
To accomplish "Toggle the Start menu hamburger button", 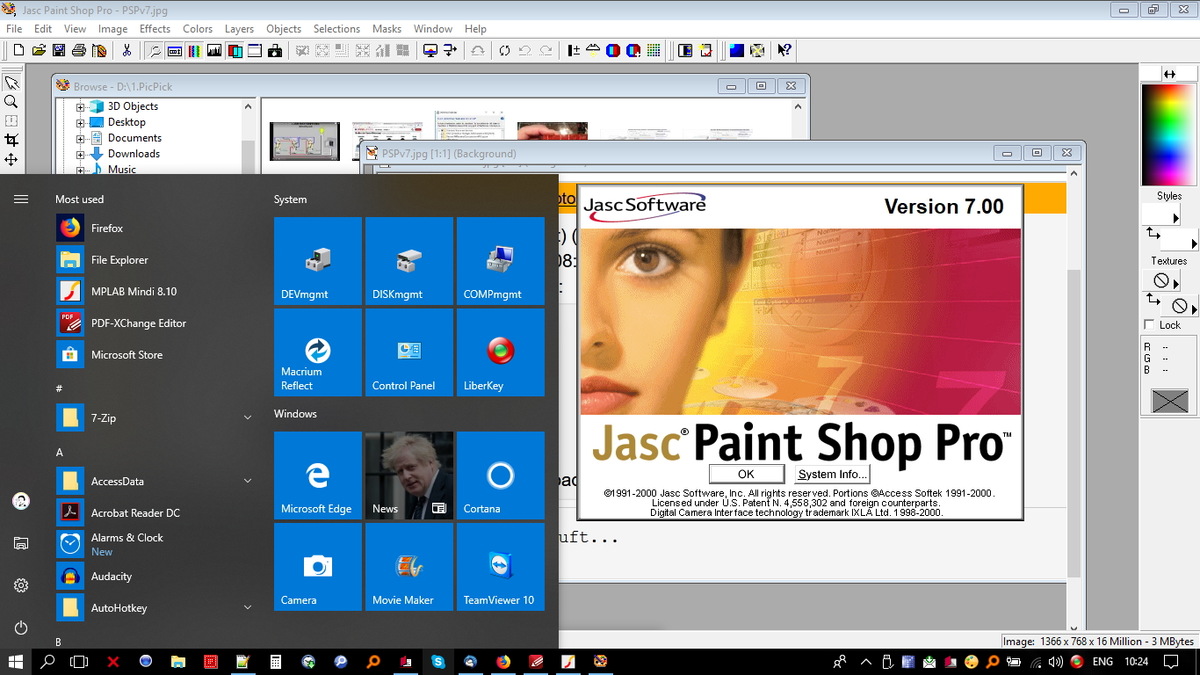I will 21,199.
